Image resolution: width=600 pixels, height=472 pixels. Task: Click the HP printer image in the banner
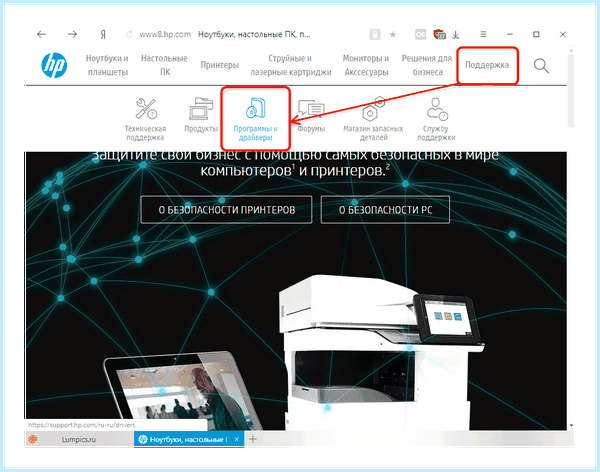click(x=381, y=354)
